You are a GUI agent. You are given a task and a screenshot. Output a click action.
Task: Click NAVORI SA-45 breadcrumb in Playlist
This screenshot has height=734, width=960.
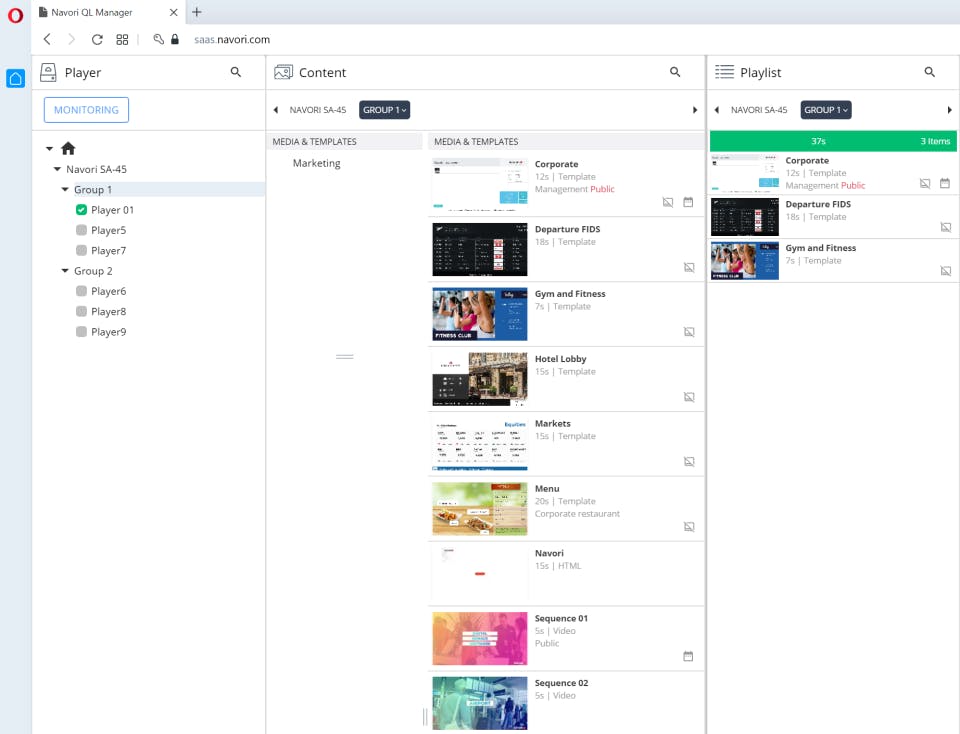[x=759, y=110]
